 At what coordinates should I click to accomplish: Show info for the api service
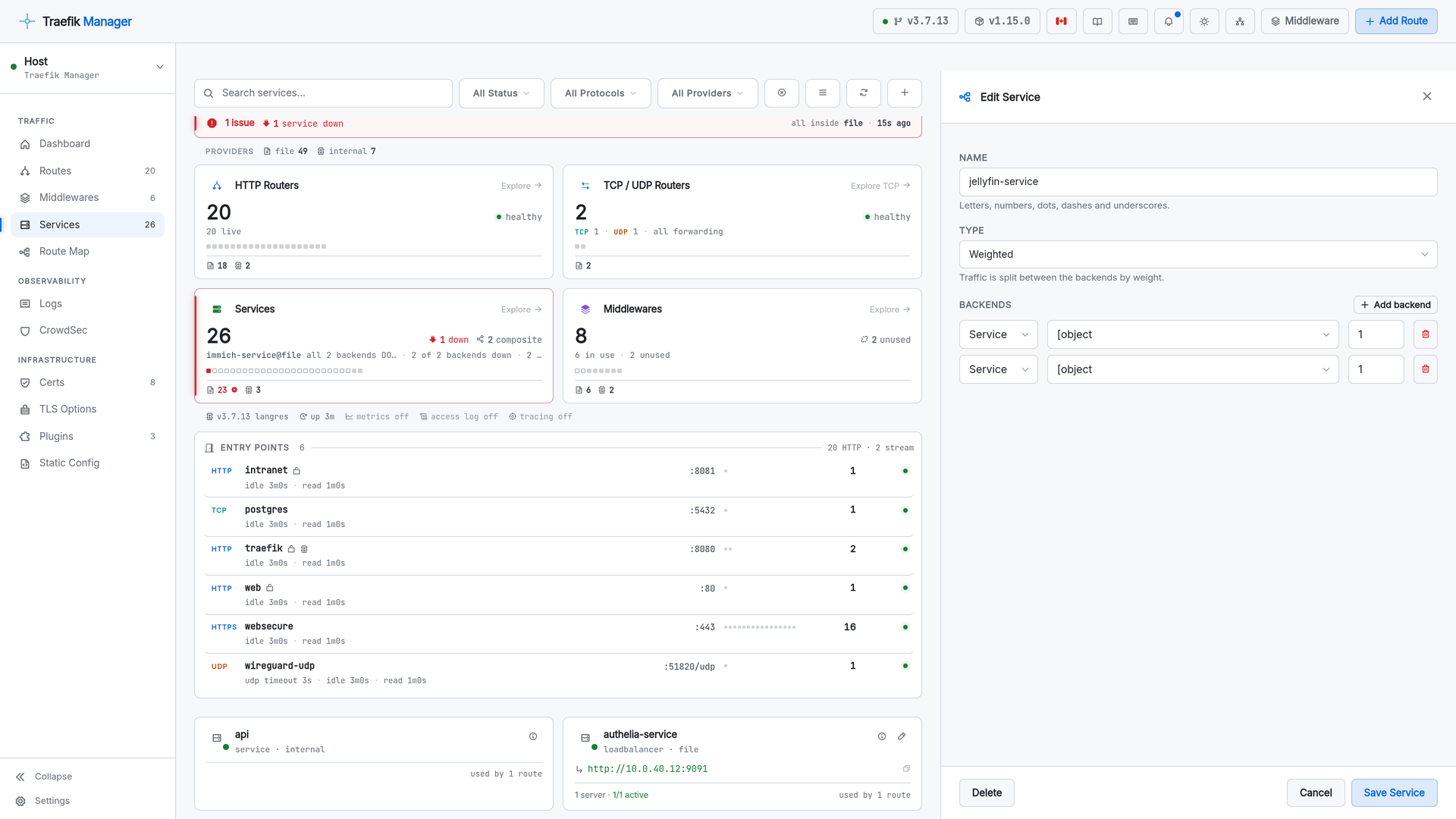pyautogui.click(x=533, y=736)
